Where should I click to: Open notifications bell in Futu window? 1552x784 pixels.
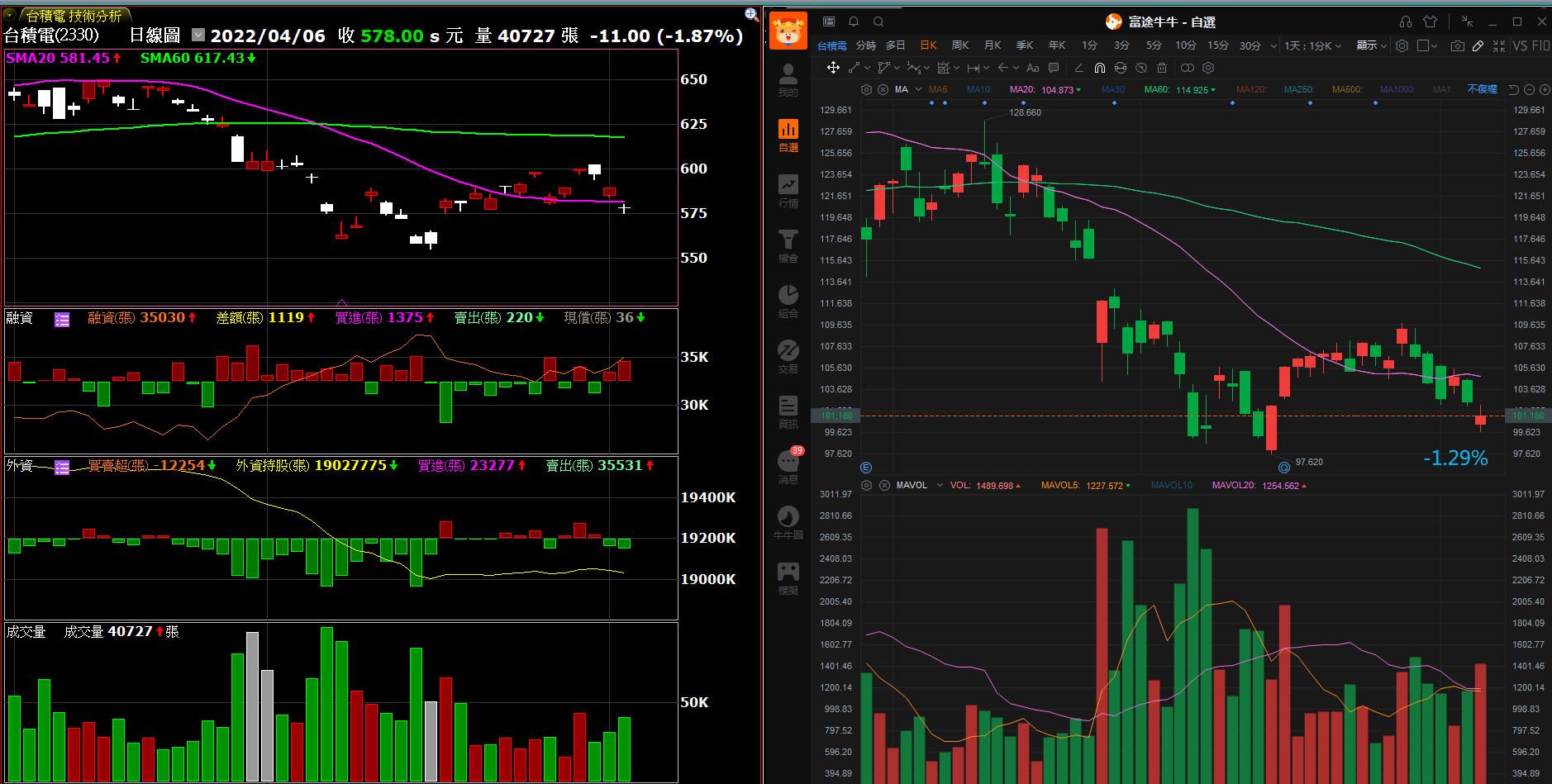(854, 21)
